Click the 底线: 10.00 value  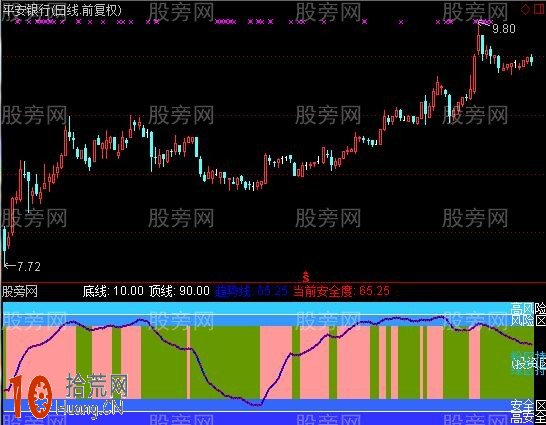click(x=113, y=291)
